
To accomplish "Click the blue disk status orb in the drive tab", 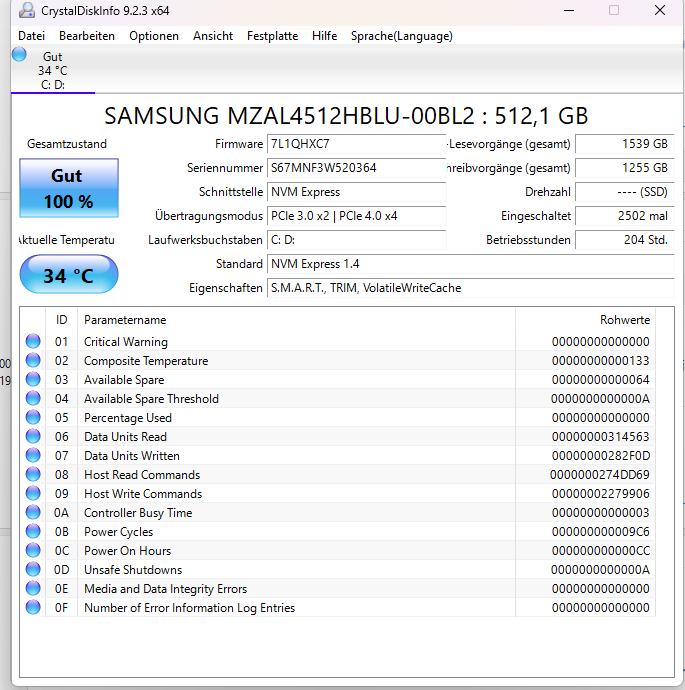I will click(x=19, y=55).
